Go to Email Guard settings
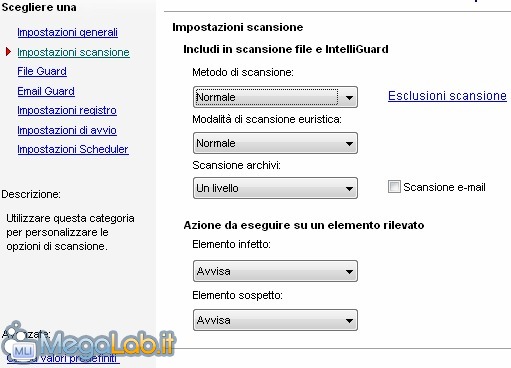Image resolution: width=511 pixels, height=368 pixels. pyautogui.click(x=46, y=91)
